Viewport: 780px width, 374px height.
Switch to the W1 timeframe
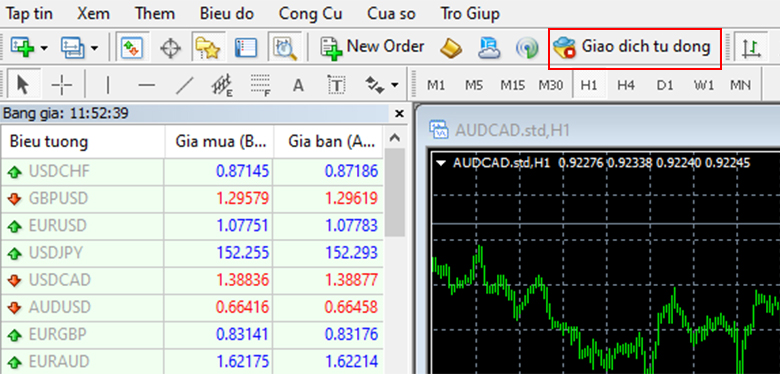tap(704, 86)
